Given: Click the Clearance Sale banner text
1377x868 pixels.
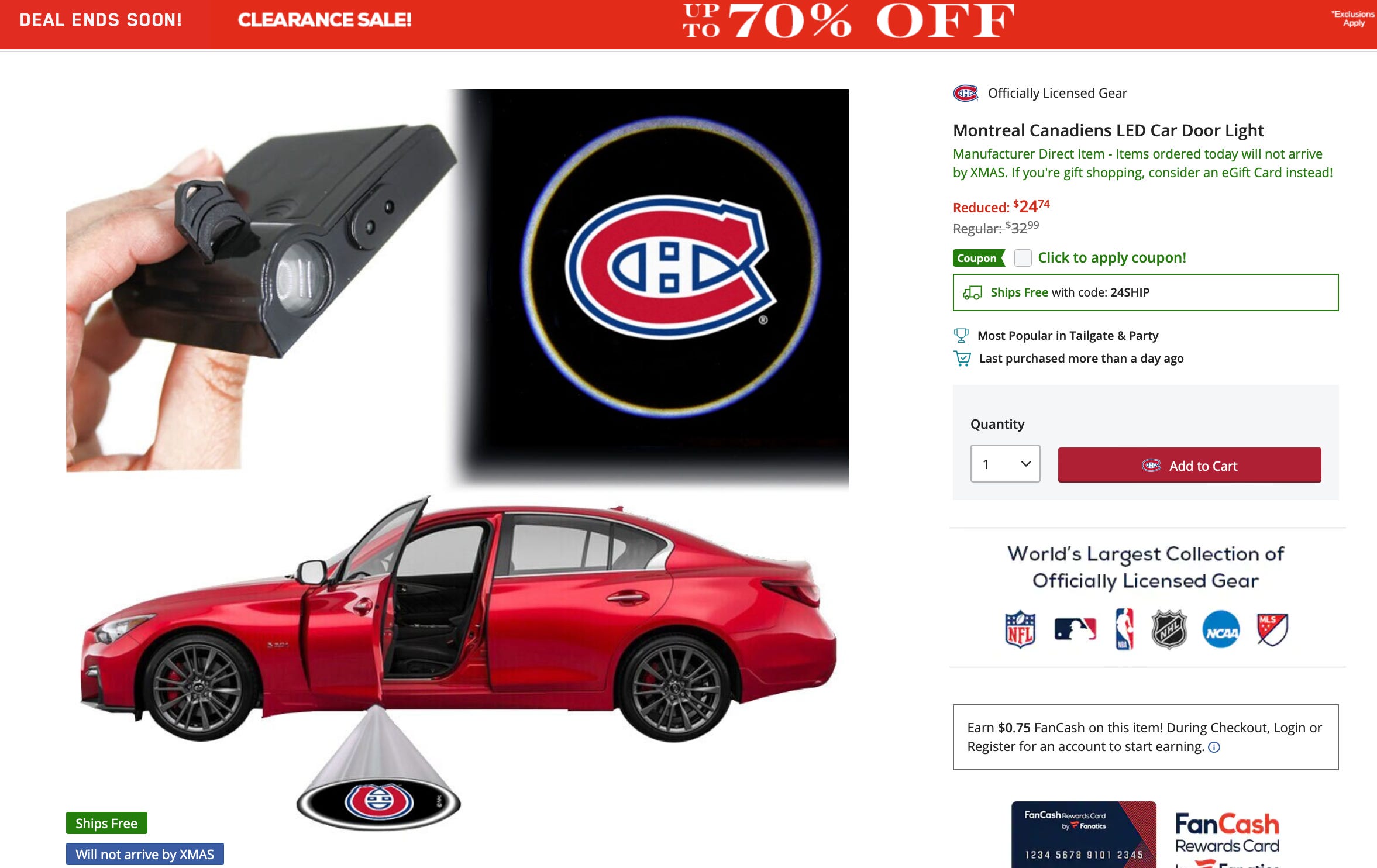Looking at the screenshot, I should 325,20.
